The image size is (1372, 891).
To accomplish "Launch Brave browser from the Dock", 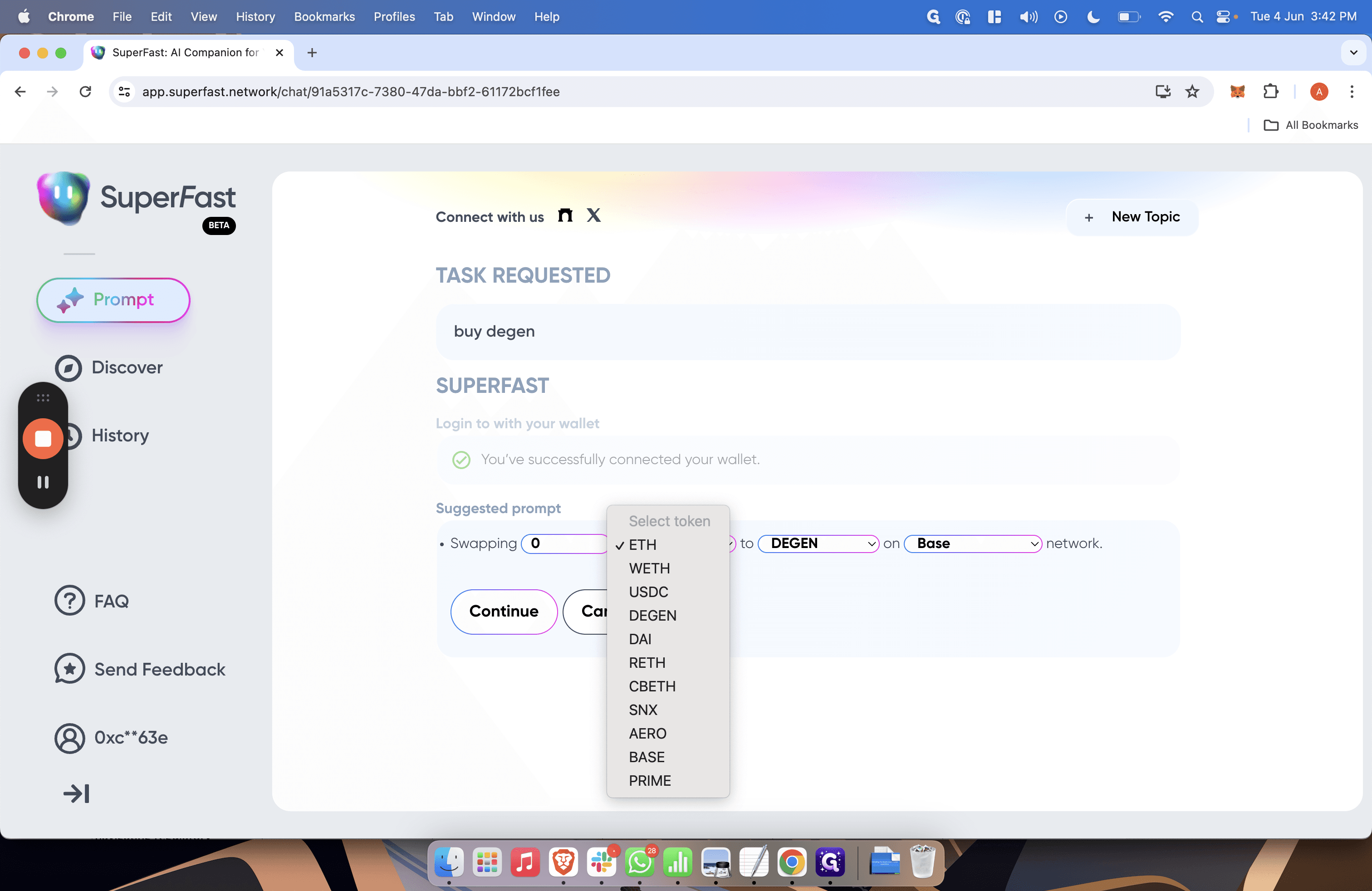I will coord(563,862).
